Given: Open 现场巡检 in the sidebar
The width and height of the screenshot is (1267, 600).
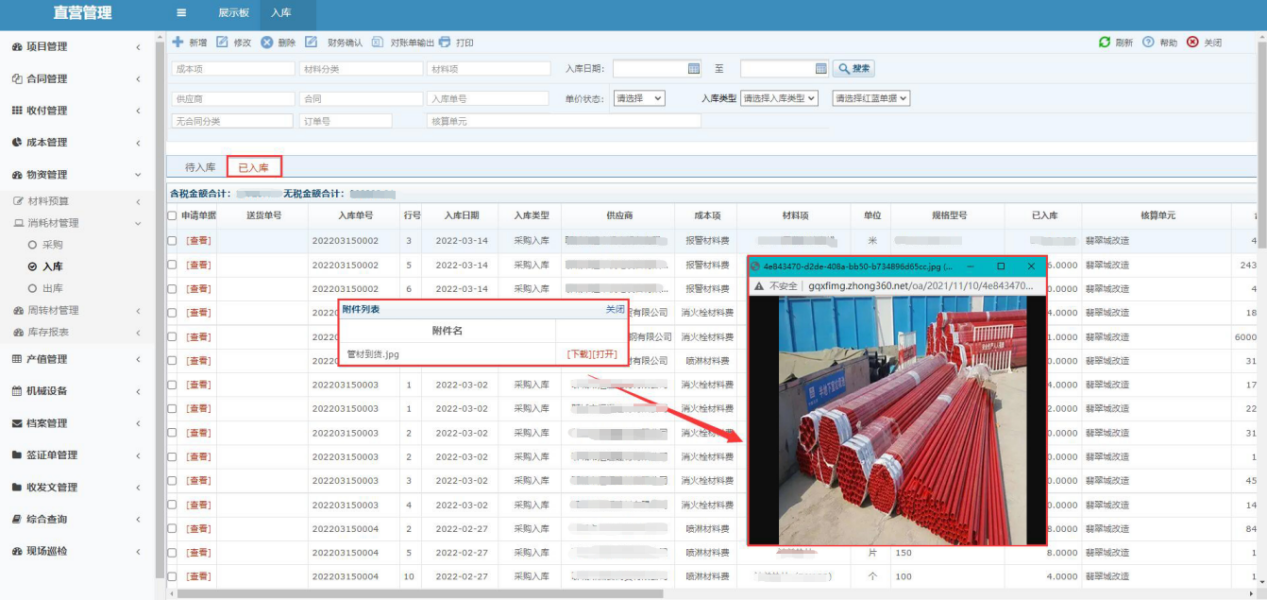Looking at the screenshot, I should pos(78,551).
